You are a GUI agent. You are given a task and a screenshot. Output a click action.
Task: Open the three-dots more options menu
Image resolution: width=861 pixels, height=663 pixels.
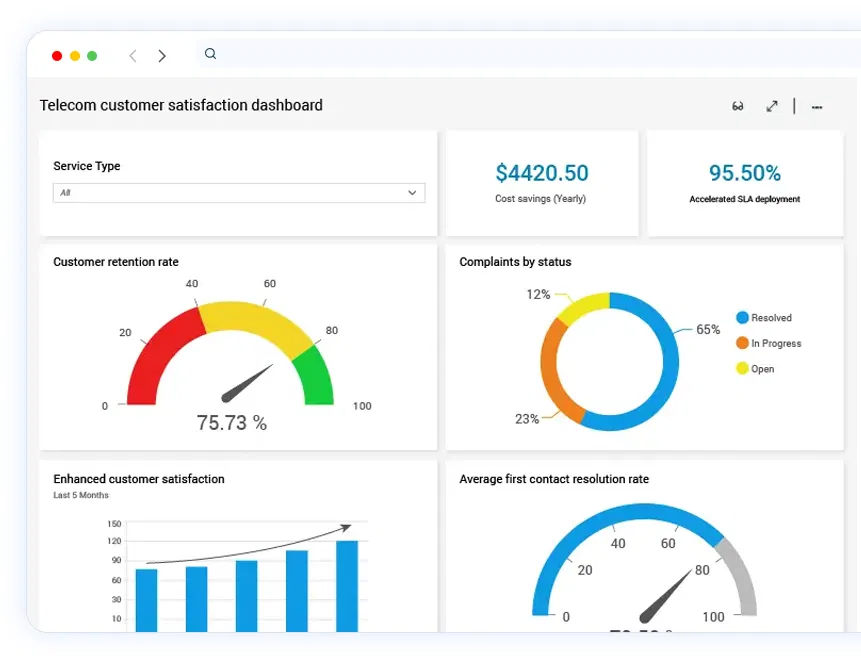[817, 107]
